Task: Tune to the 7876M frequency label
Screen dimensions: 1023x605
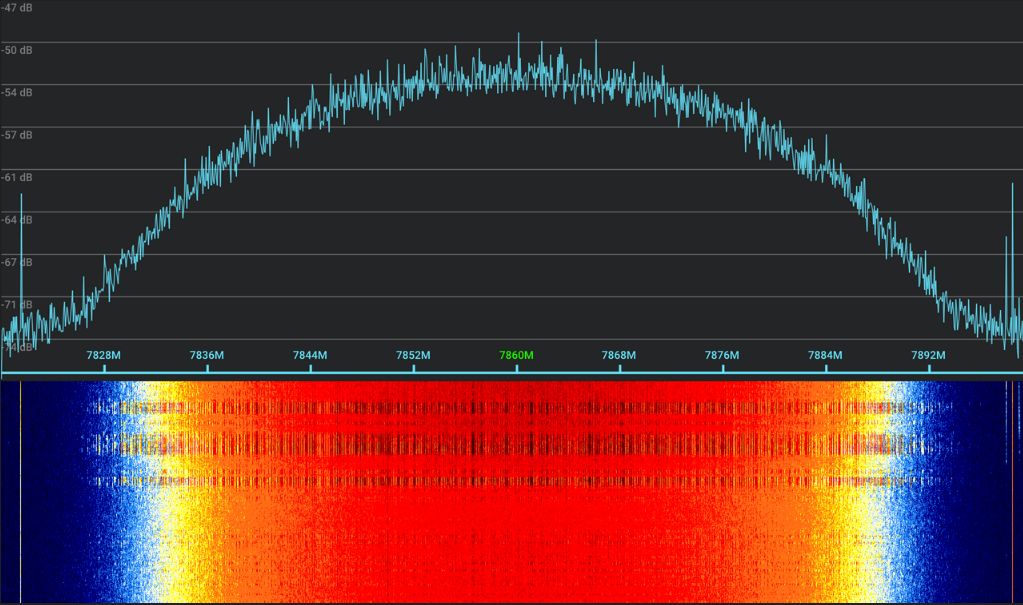Action: (x=722, y=355)
